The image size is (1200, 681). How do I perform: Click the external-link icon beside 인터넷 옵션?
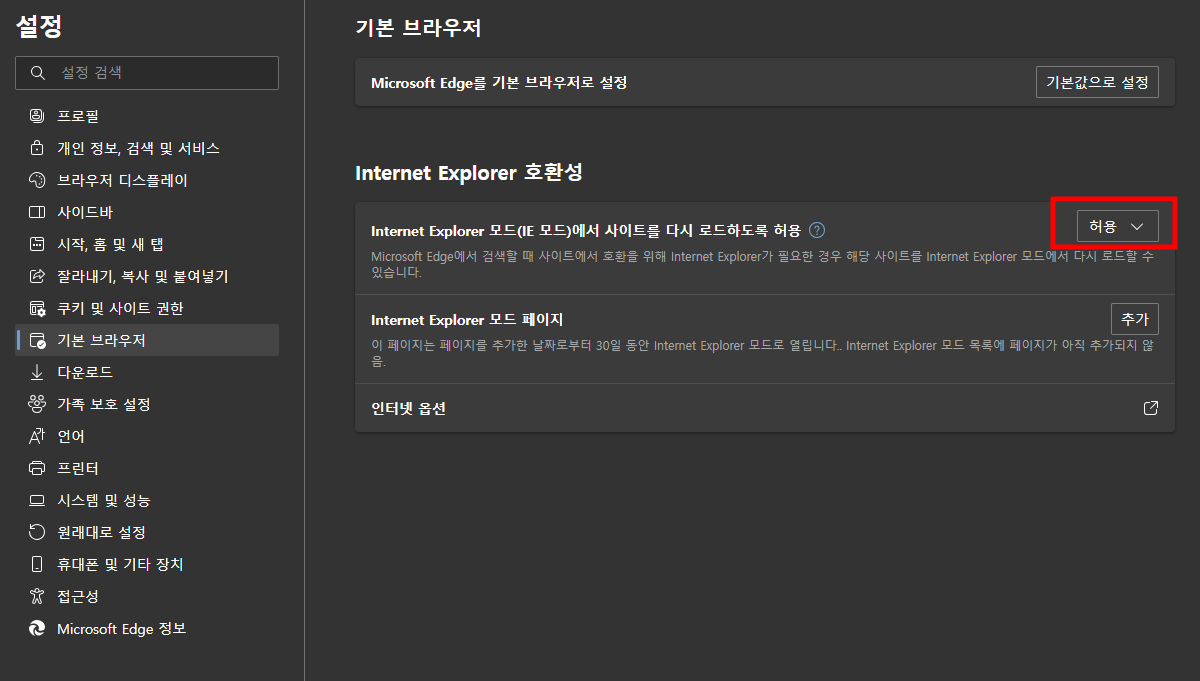point(1151,408)
